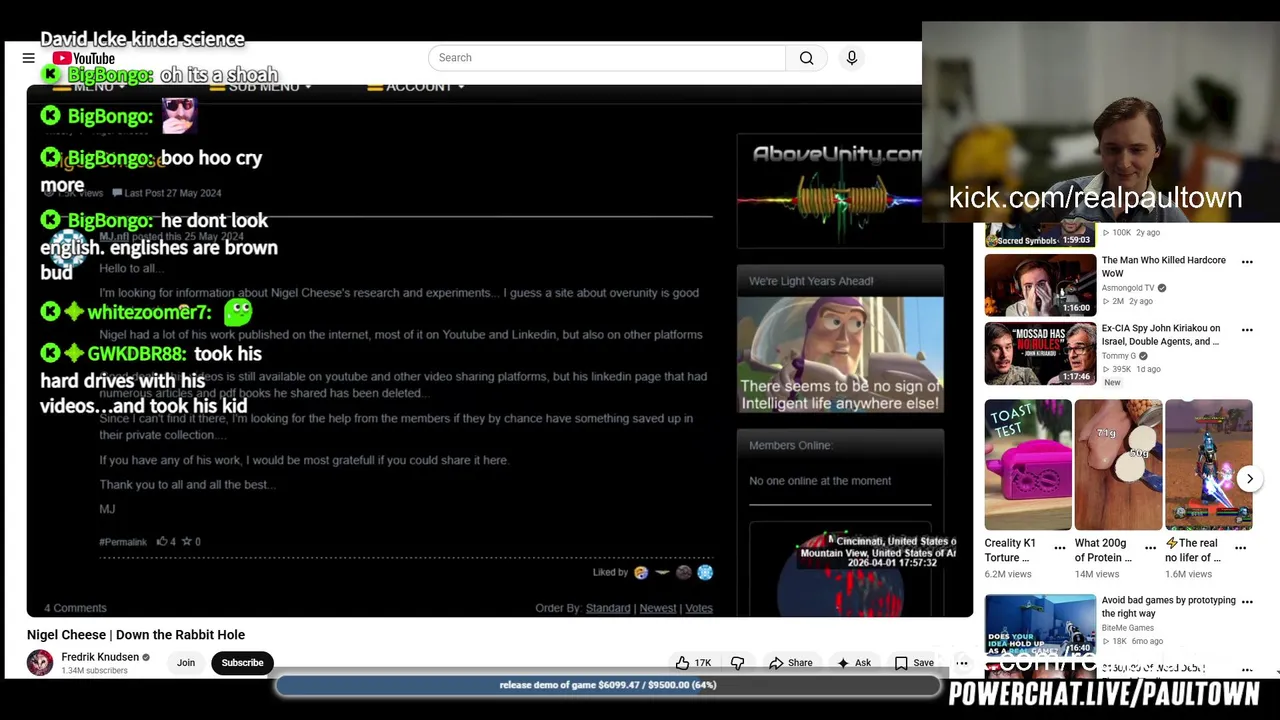Open the 71g protein short thumbnail
1280x720 pixels.
tap(1118, 465)
